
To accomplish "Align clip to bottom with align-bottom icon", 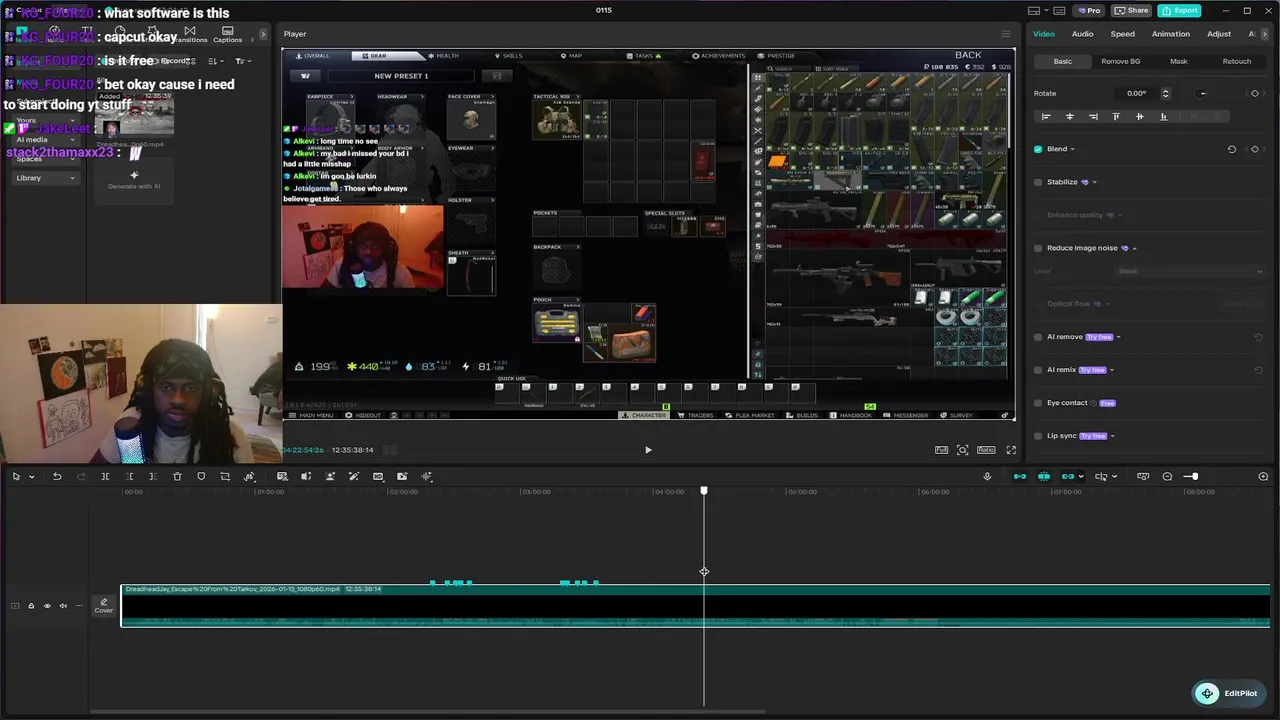I will point(1163,117).
